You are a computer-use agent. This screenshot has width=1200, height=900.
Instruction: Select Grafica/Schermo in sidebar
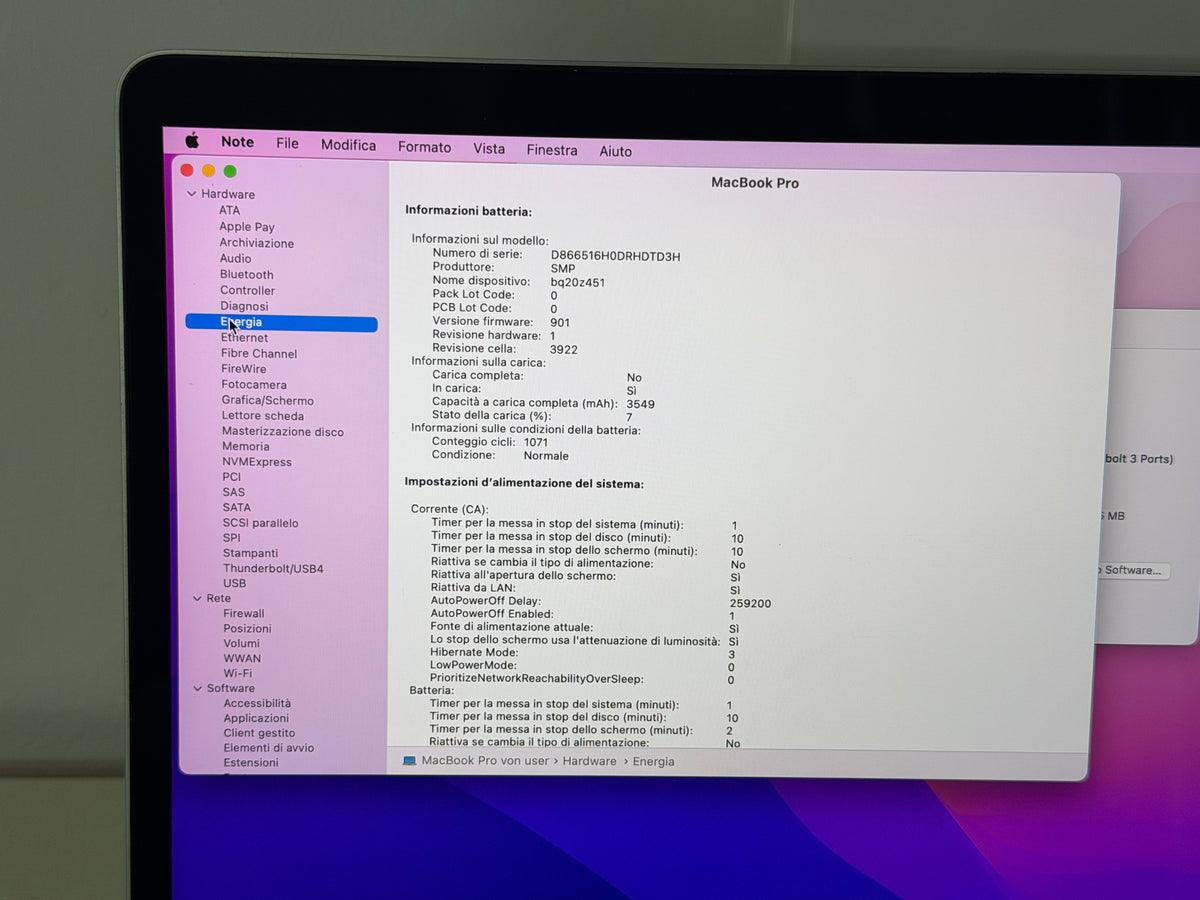pos(268,400)
